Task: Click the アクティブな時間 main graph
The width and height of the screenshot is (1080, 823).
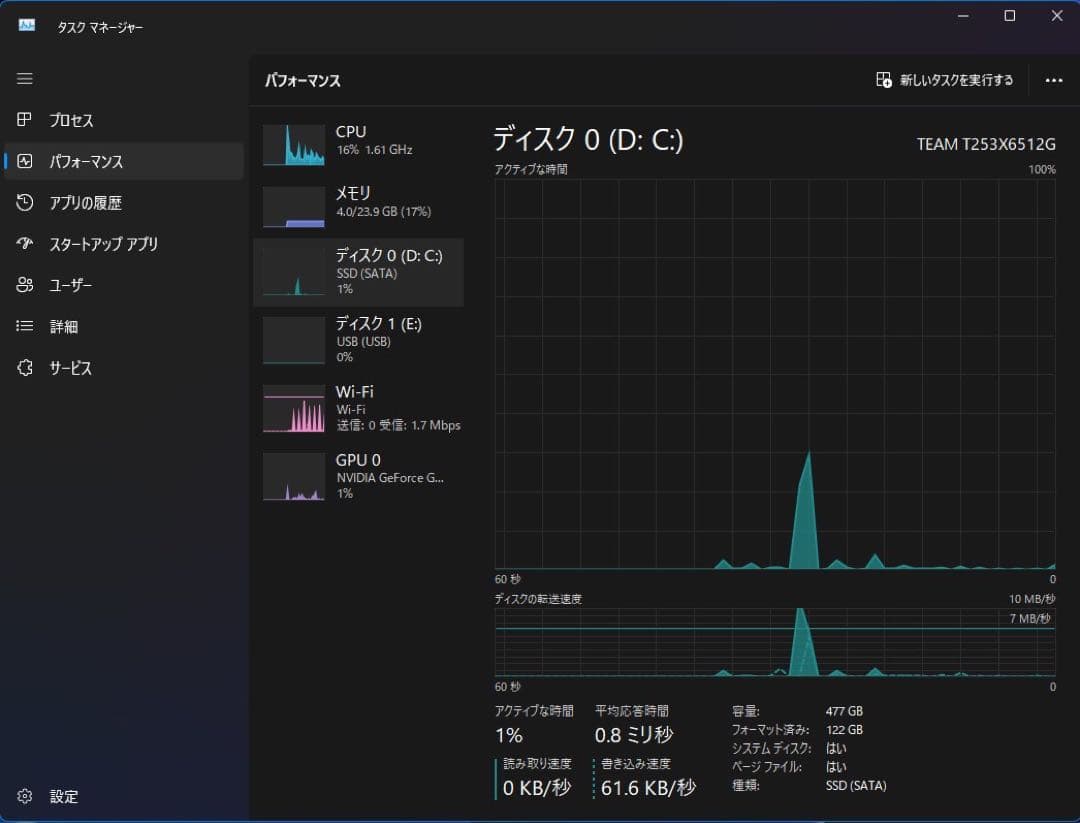Action: click(775, 374)
